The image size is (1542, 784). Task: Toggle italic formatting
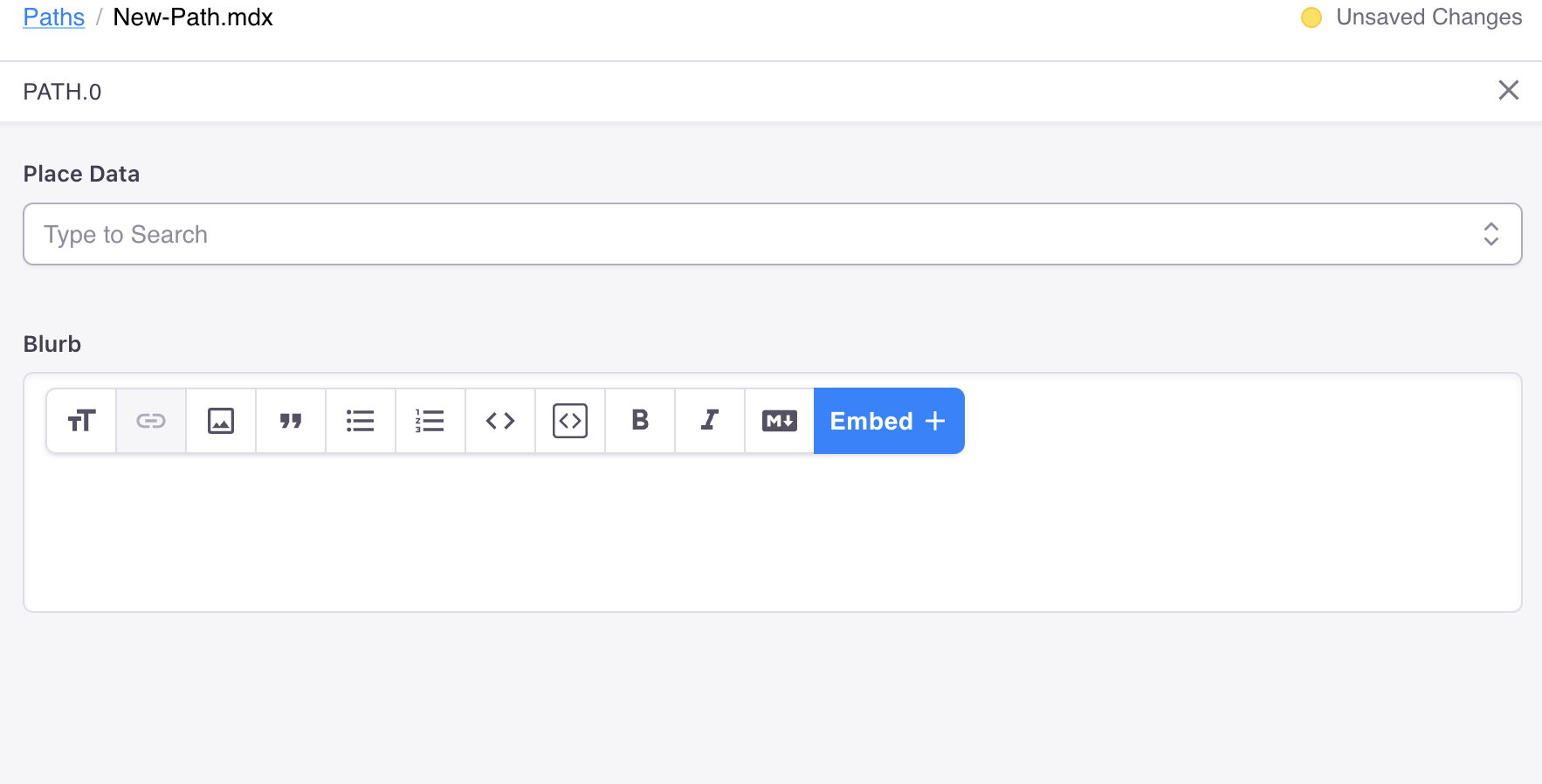pos(710,421)
